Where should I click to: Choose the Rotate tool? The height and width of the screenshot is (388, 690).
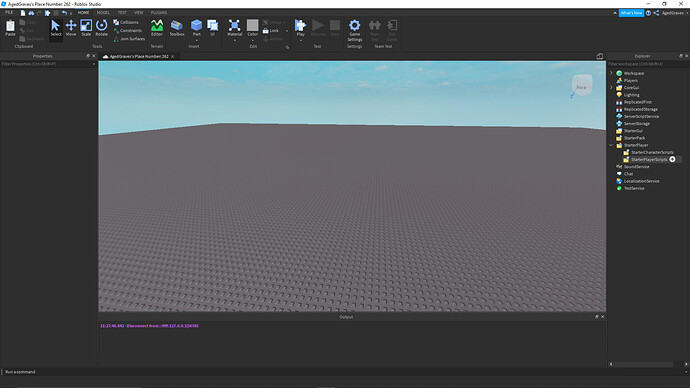tap(102, 28)
